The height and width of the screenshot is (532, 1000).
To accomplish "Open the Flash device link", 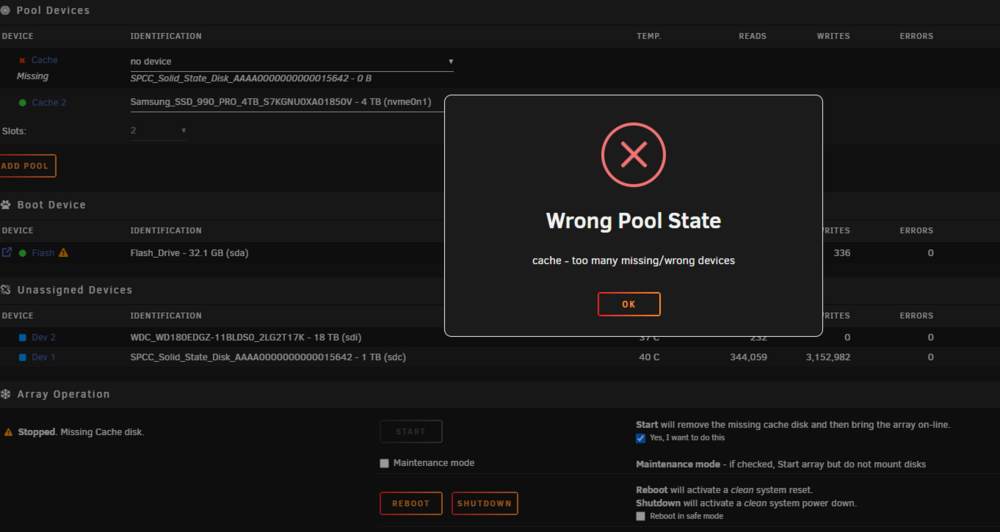I will [43, 253].
